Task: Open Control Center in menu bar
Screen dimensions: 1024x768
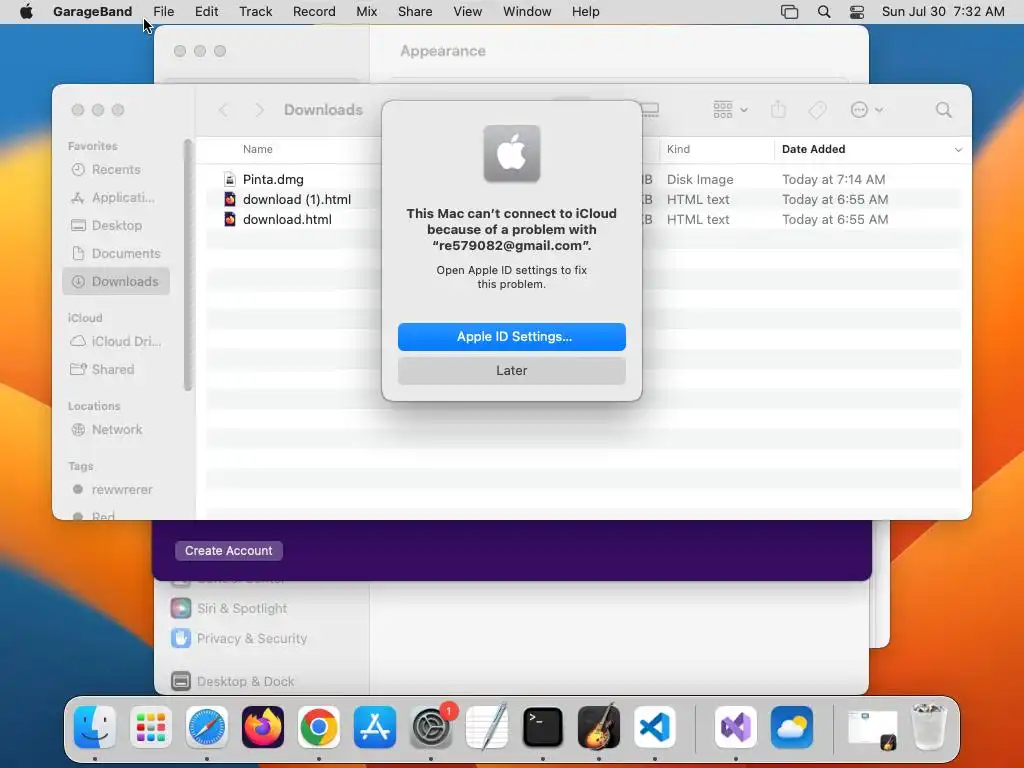Action: 857,12
